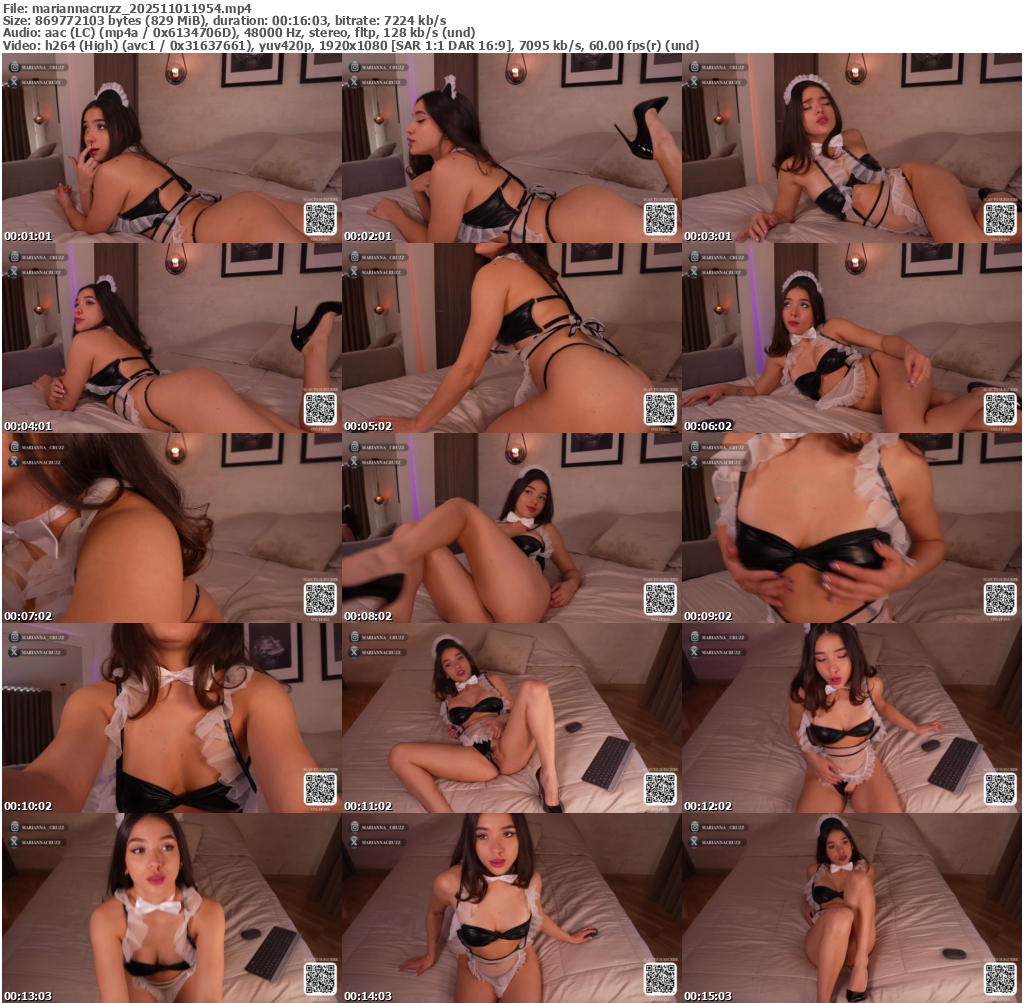
Task: Pick the frame labeled 00:14:03
Action: (511, 908)
